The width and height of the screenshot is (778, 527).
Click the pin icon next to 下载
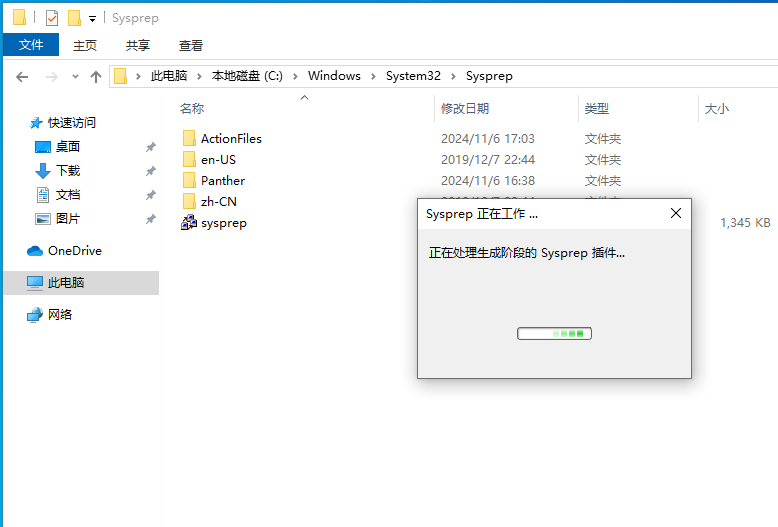point(151,171)
